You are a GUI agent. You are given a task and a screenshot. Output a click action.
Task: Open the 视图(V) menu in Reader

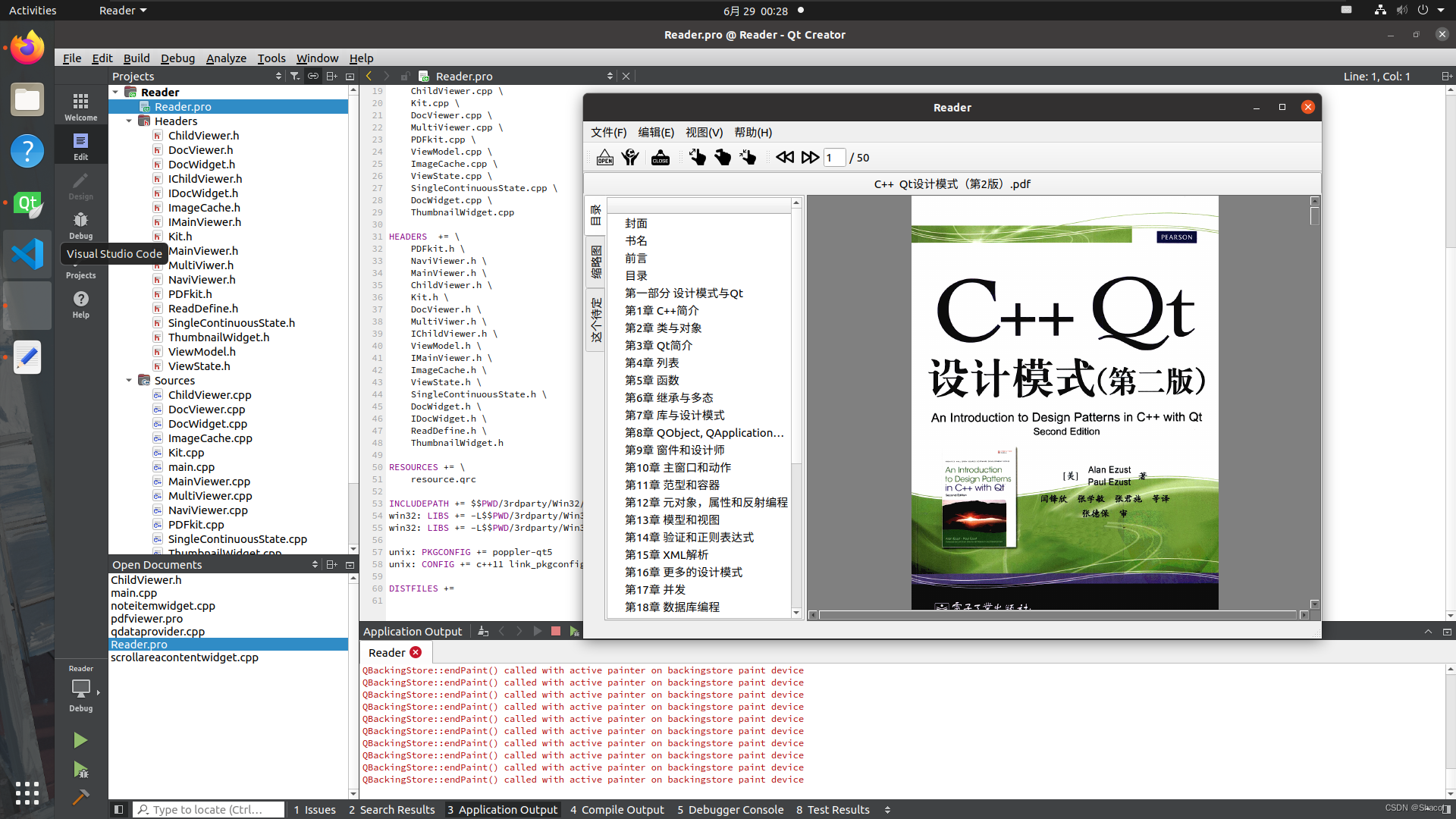coord(704,132)
